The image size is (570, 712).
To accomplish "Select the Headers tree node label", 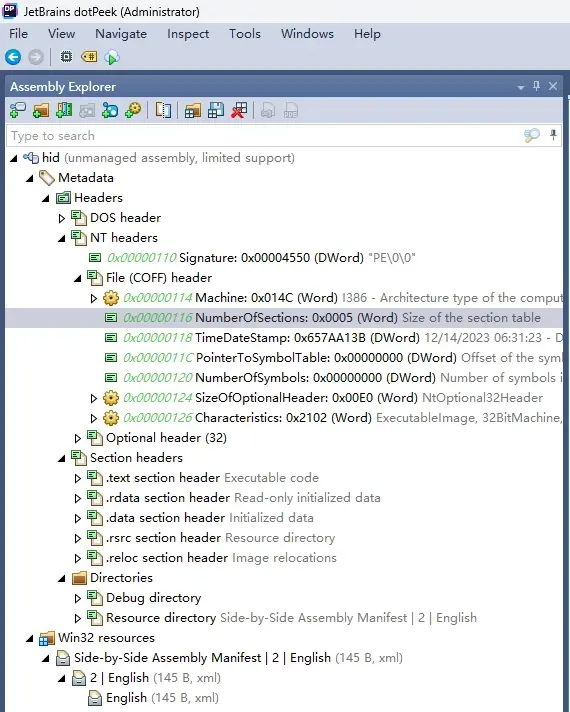I will pyautogui.click(x=99, y=198).
